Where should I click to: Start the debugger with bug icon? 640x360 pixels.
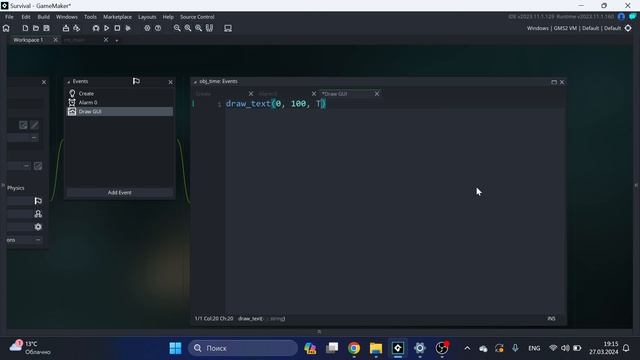(96, 28)
